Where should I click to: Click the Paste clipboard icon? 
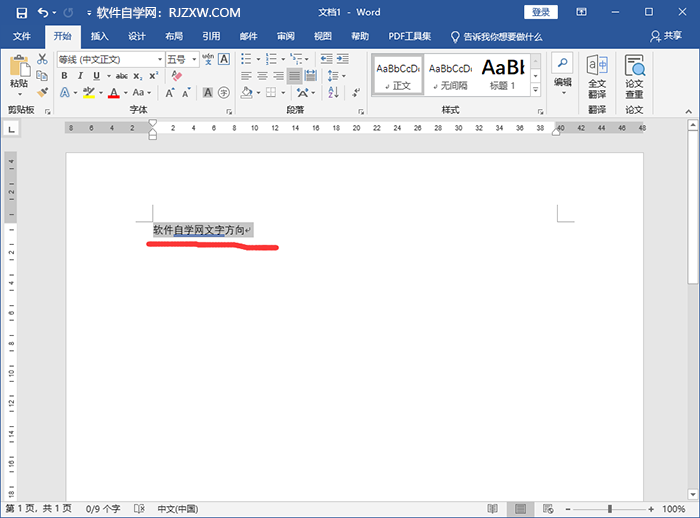pyautogui.click(x=20, y=67)
